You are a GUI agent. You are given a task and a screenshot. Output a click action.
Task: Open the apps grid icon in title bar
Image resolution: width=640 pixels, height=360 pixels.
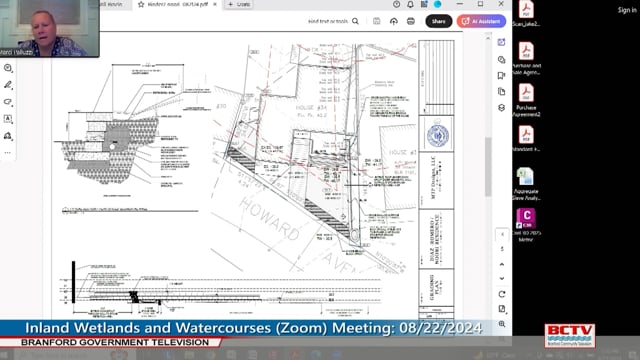[x=424, y=4]
